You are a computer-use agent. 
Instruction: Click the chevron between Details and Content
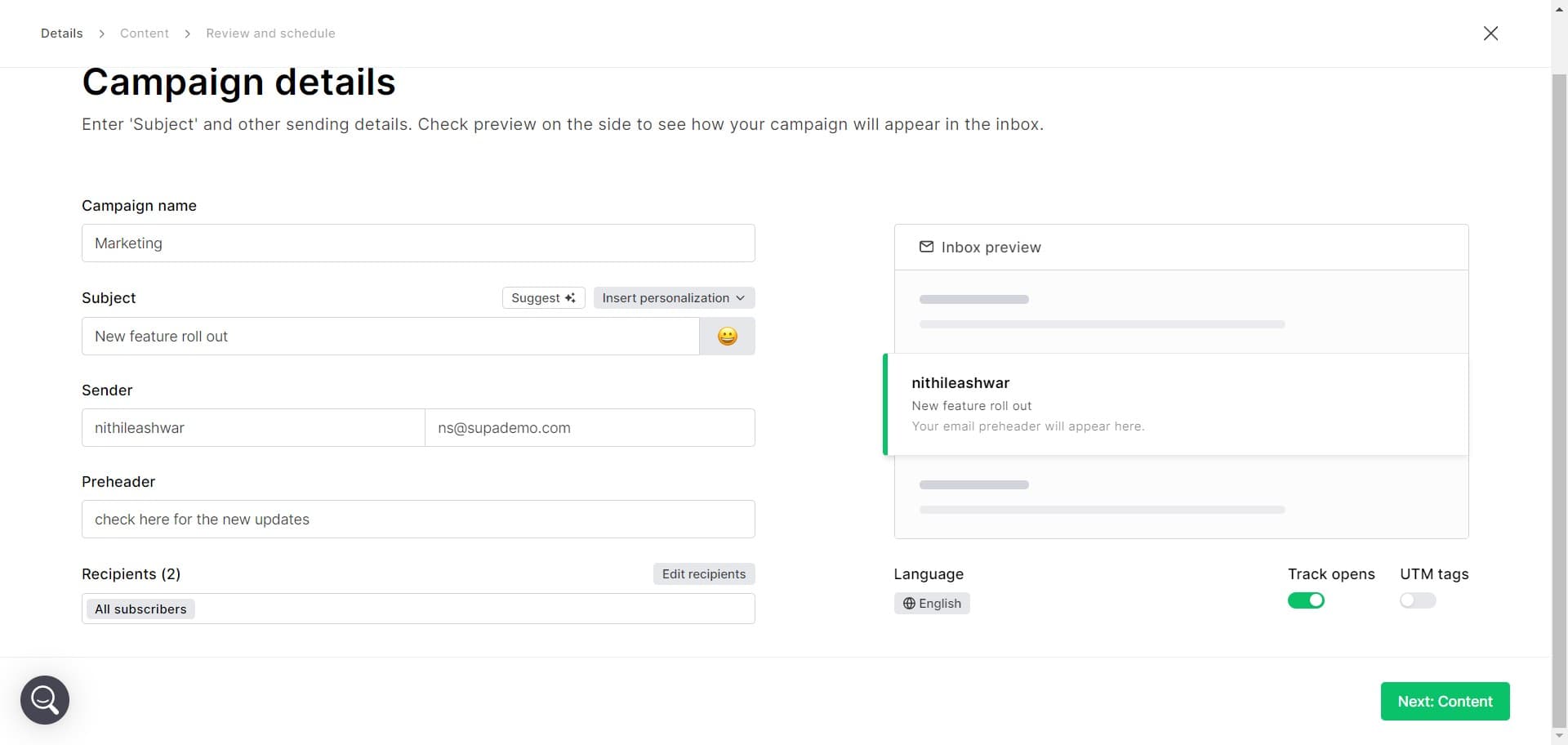click(x=101, y=33)
